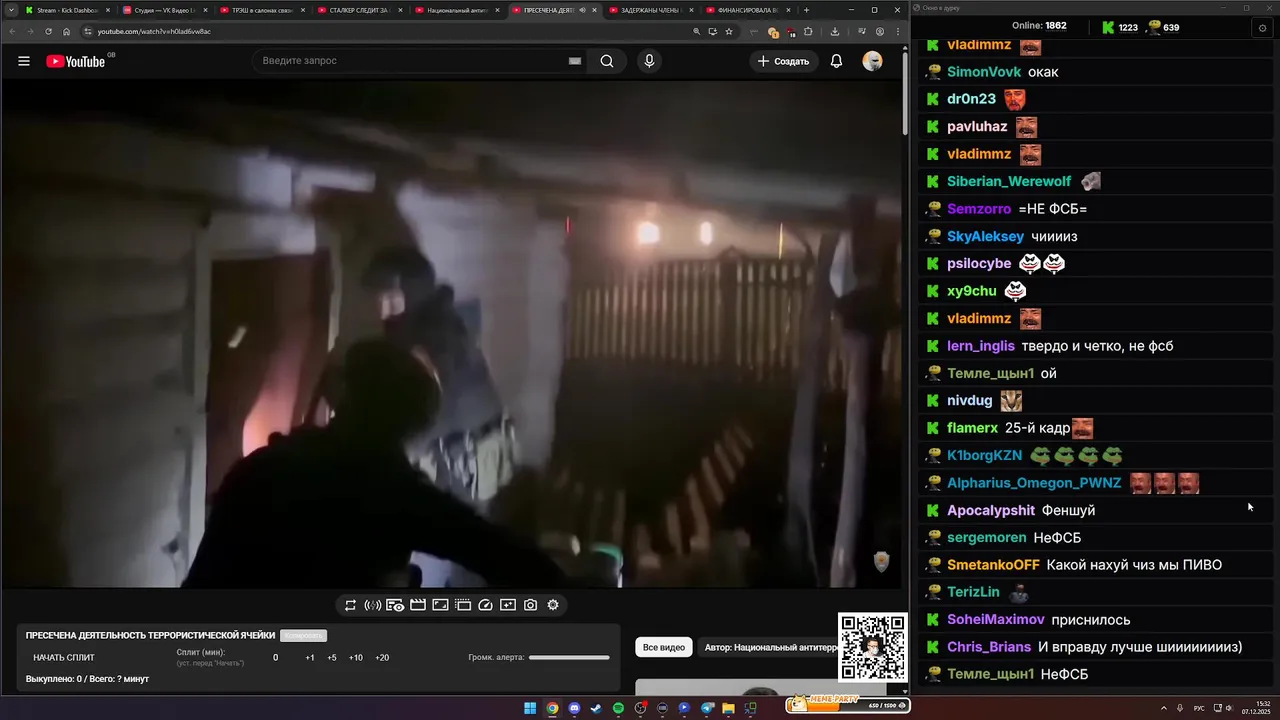The image size is (1280, 720).
Task: Switch to the Stream - Kick Dashboard tab
Action: pyautogui.click(x=66, y=10)
